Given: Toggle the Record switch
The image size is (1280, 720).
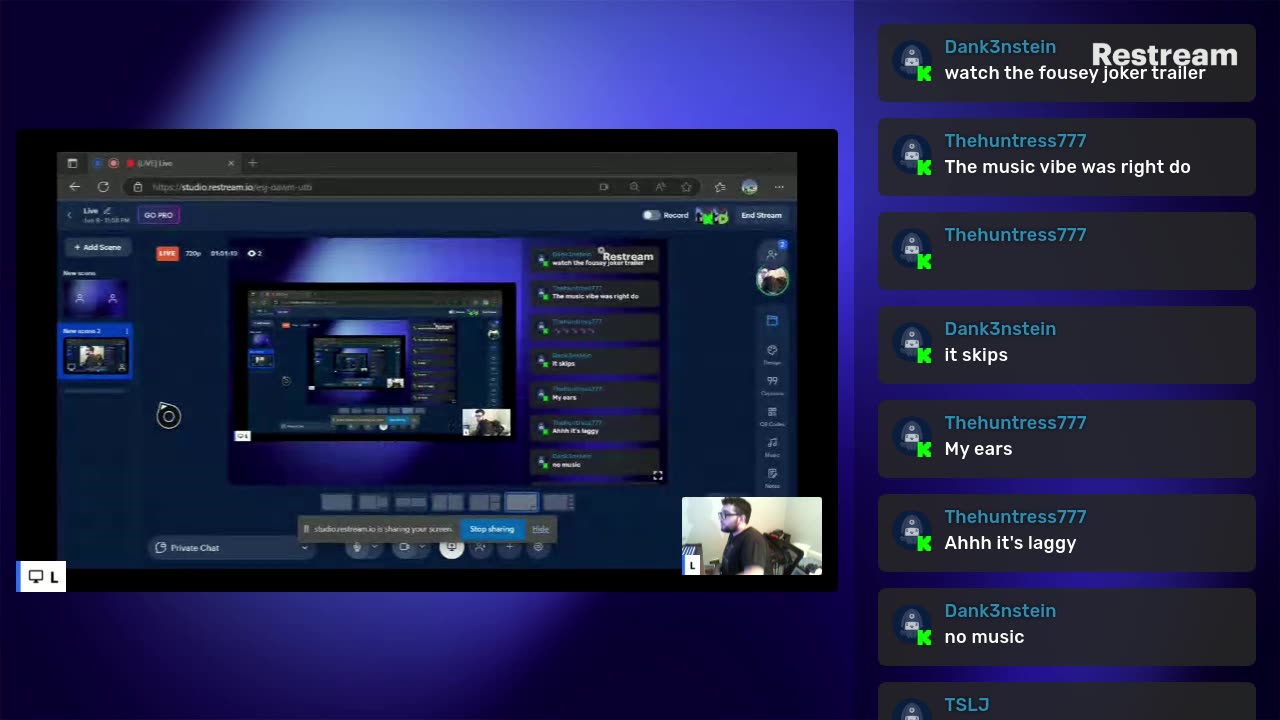Looking at the screenshot, I should [x=651, y=215].
